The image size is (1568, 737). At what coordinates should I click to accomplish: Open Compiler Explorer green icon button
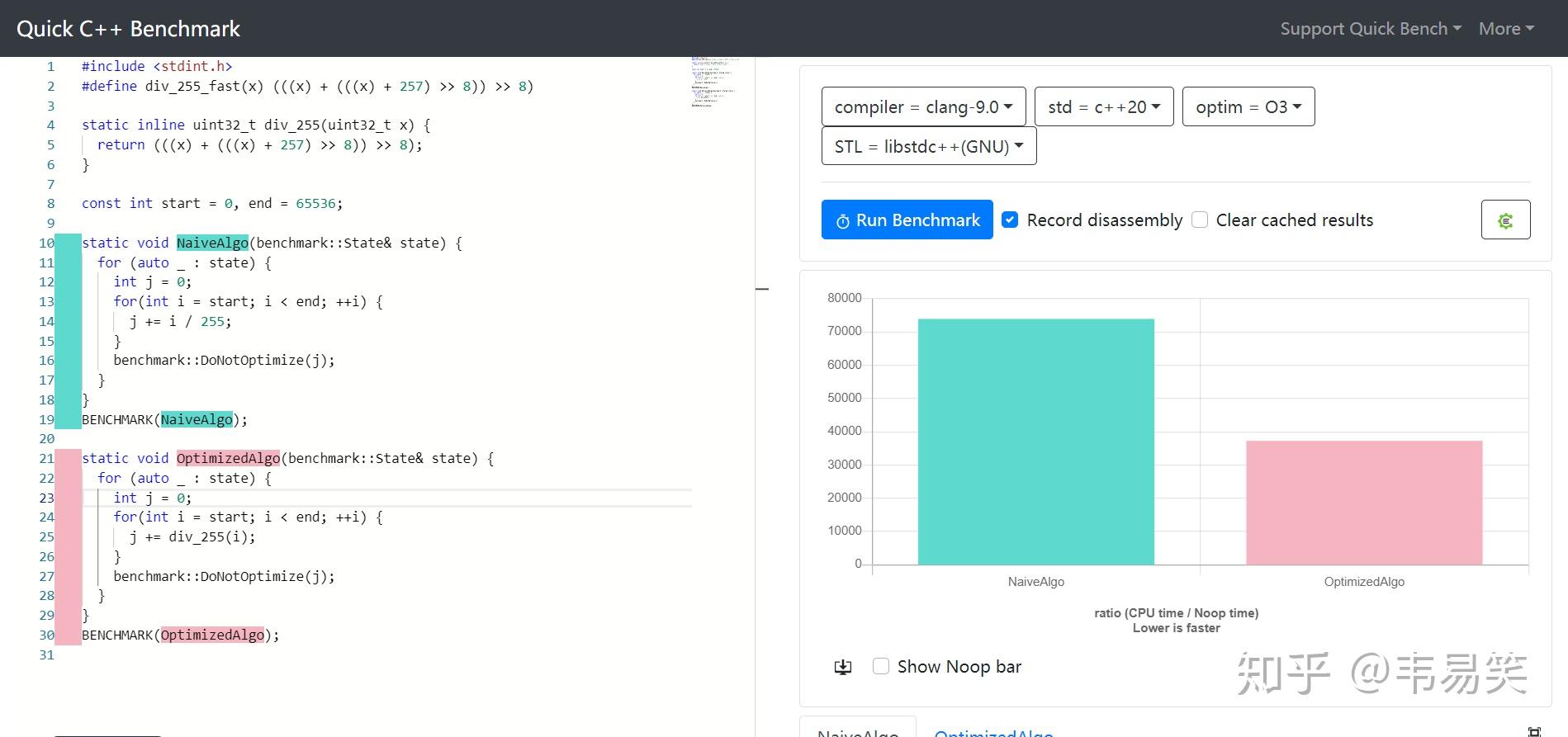(1505, 220)
